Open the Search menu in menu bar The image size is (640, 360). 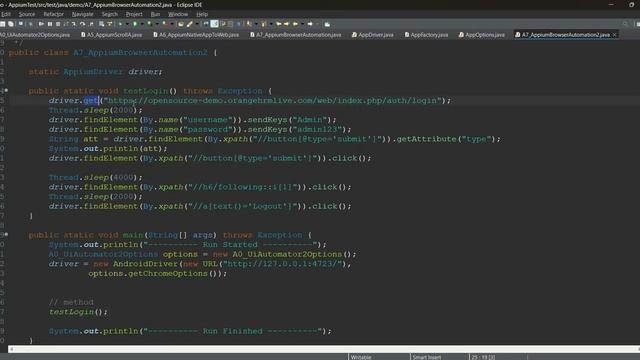coord(109,14)
